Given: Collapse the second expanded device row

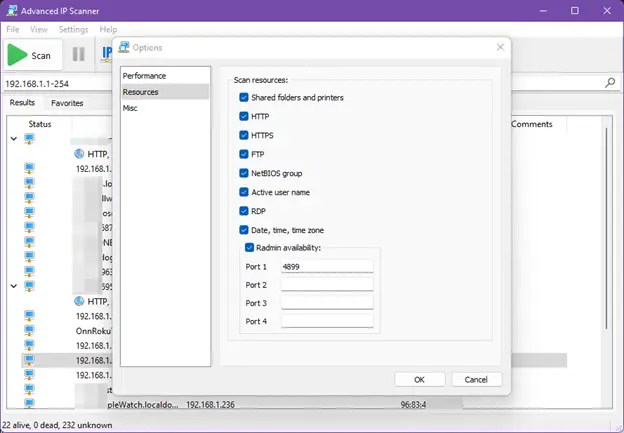Looking at the screenshot, I should [14, 286].
